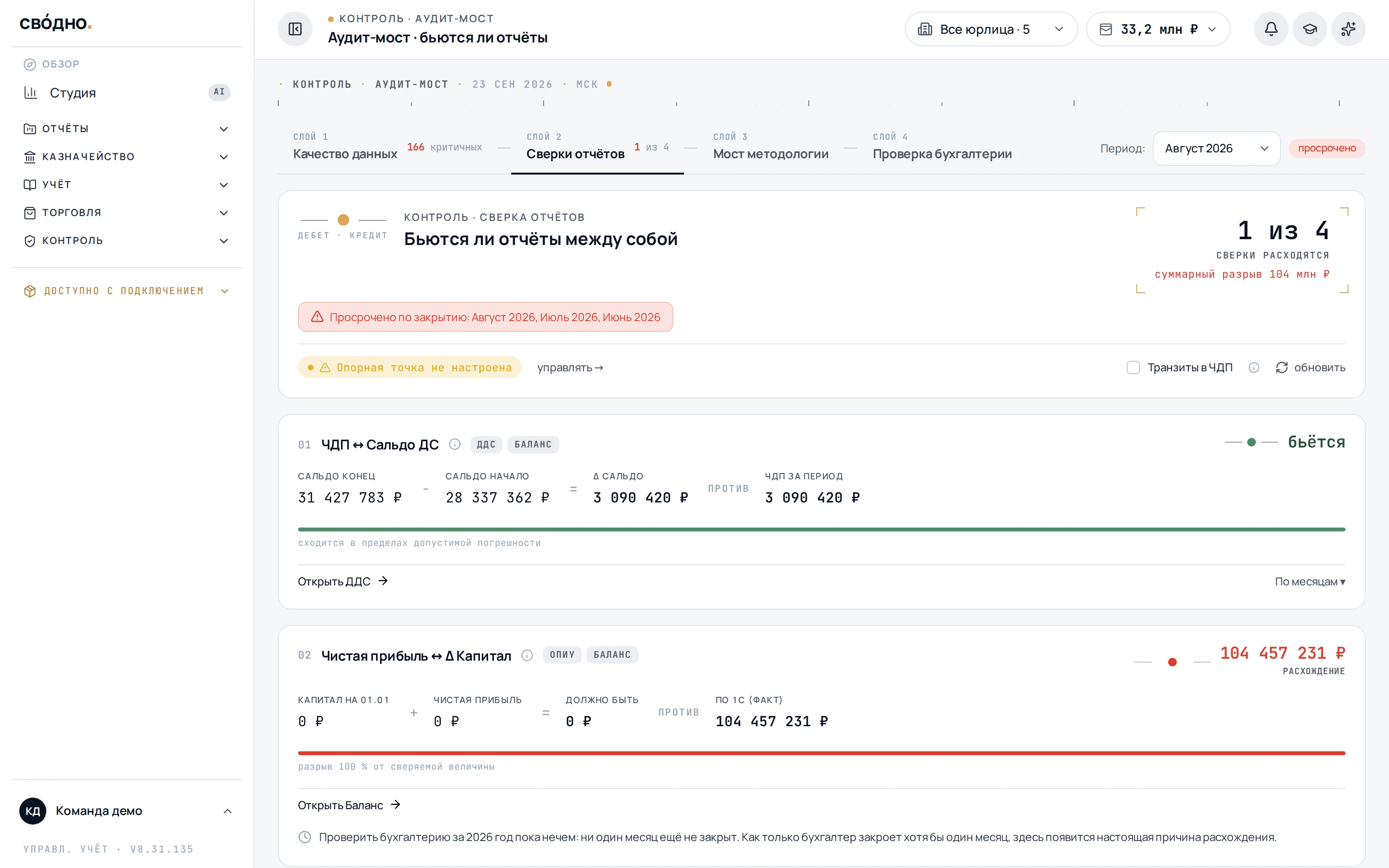Open notifications via the bell icon

pyautogui.click(x=1271, y=29)
